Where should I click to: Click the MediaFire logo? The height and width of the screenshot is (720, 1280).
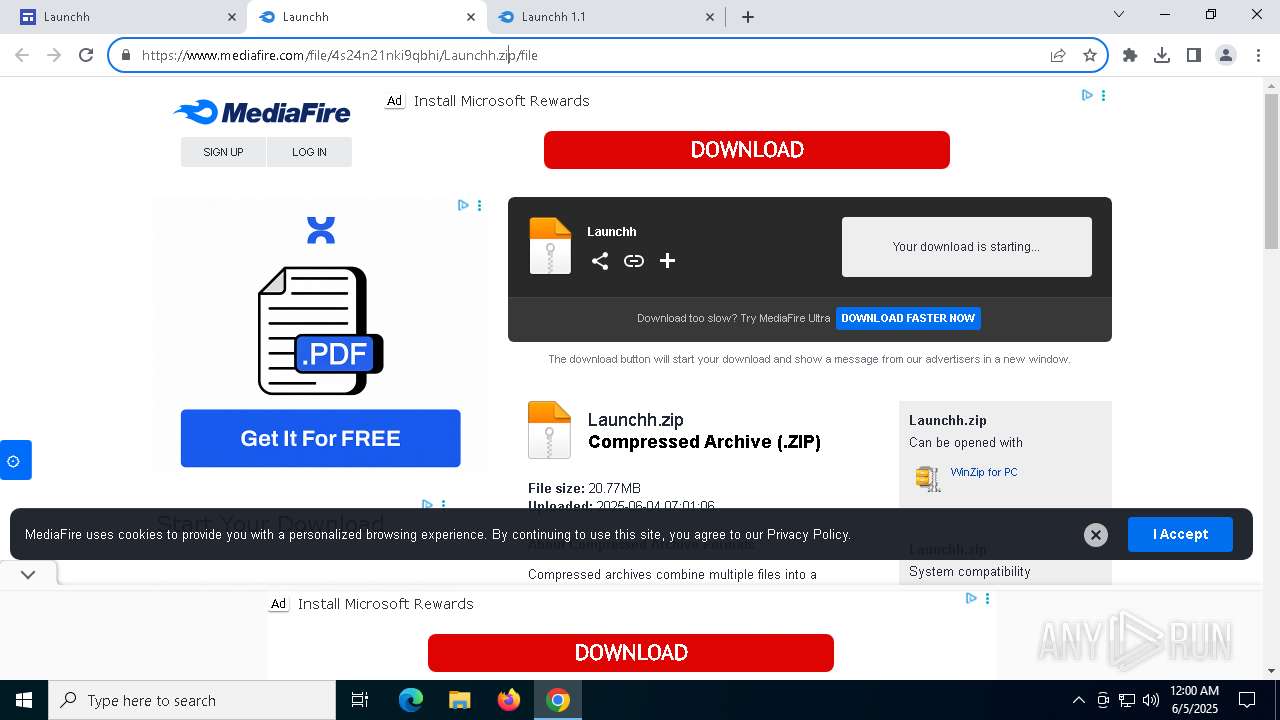[x=262, y=112]
